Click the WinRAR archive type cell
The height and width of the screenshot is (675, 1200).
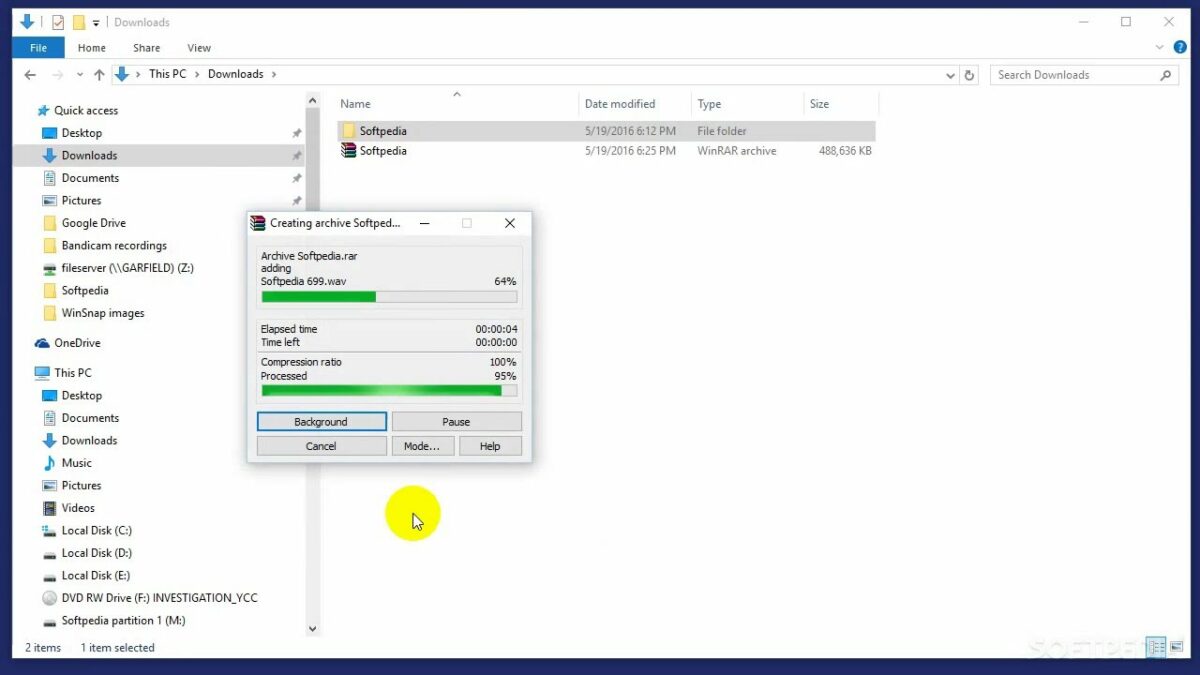click(x=737, y=151)
